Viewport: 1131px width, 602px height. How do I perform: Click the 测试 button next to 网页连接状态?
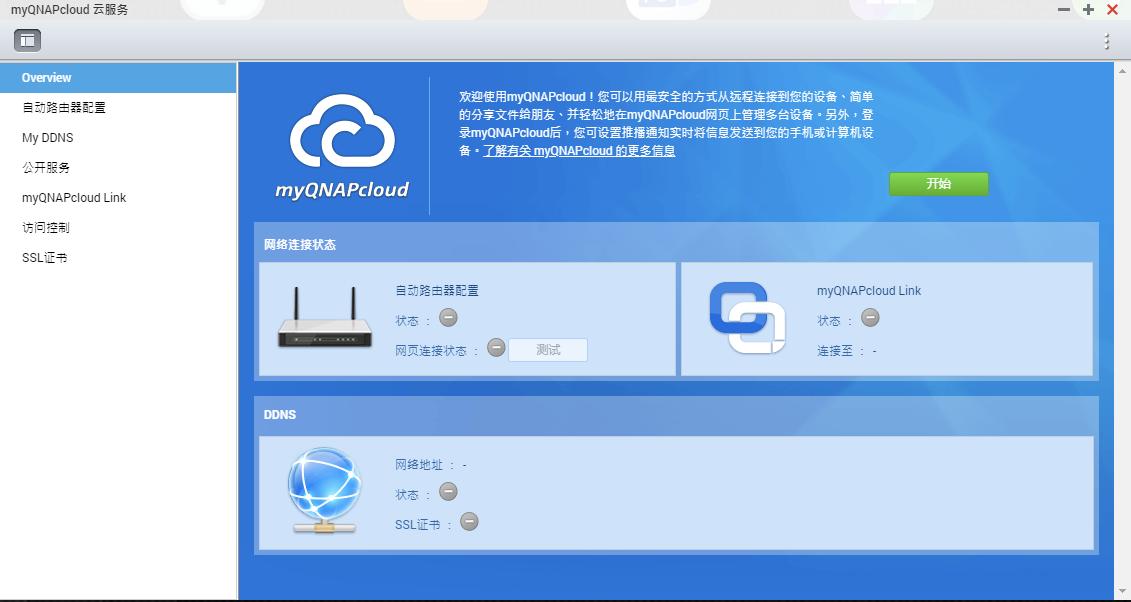click(548, 349)
